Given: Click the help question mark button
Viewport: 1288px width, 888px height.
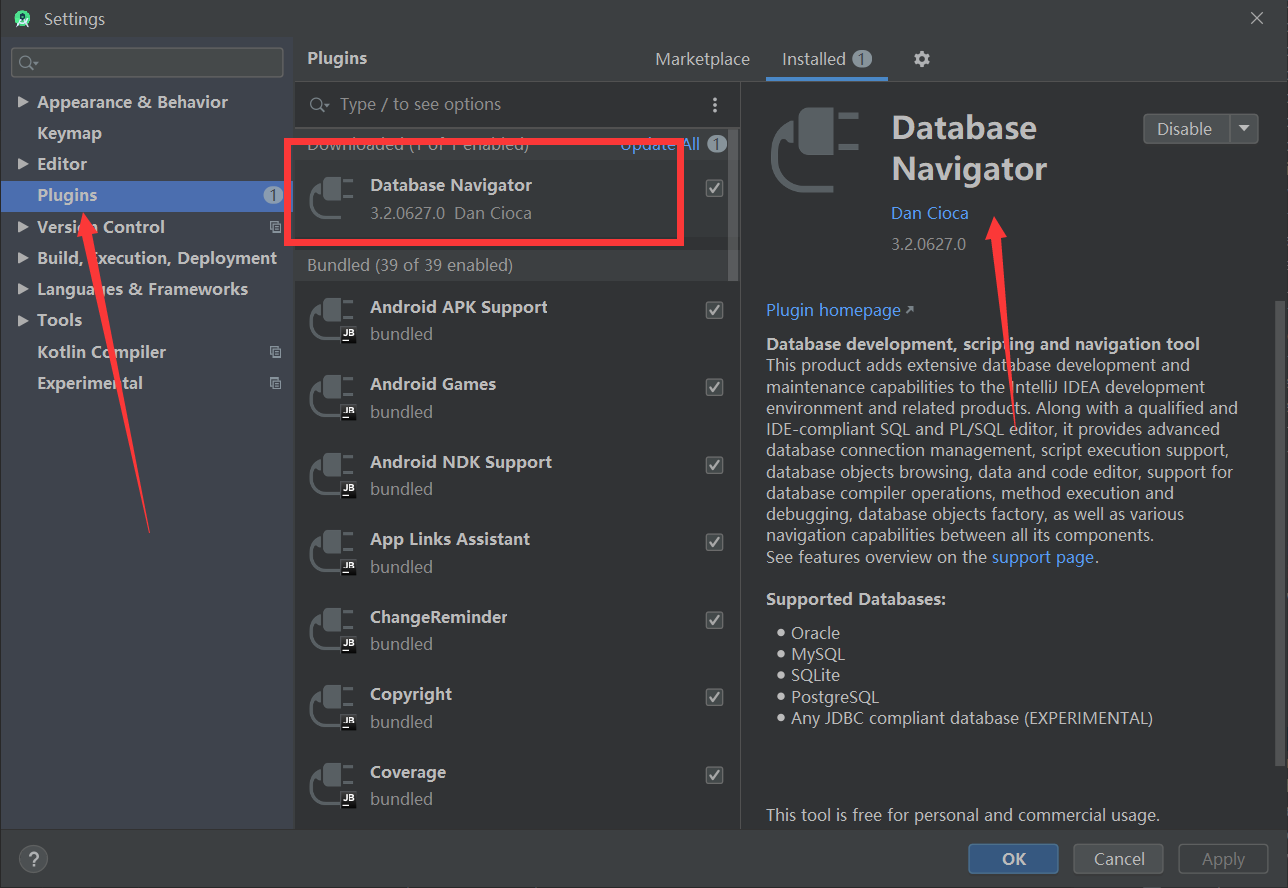Looking at the screenshot, I should point(34,859).
